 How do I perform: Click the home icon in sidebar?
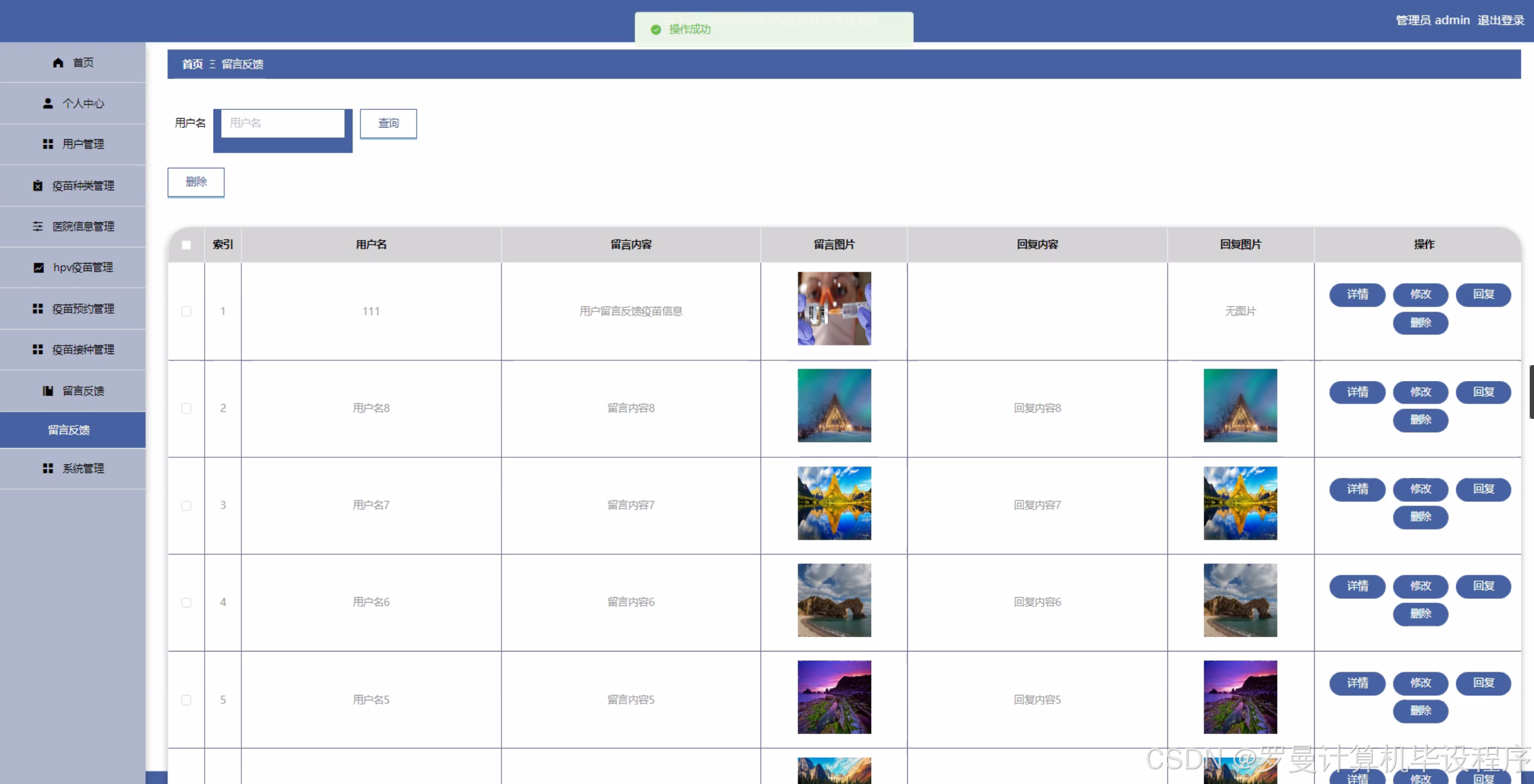click(58, 62)
